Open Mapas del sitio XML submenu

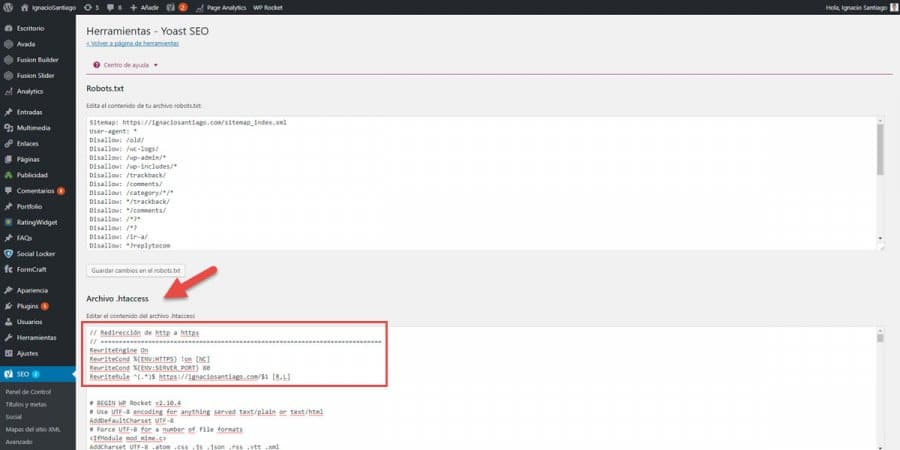click(x=33, y=429)
